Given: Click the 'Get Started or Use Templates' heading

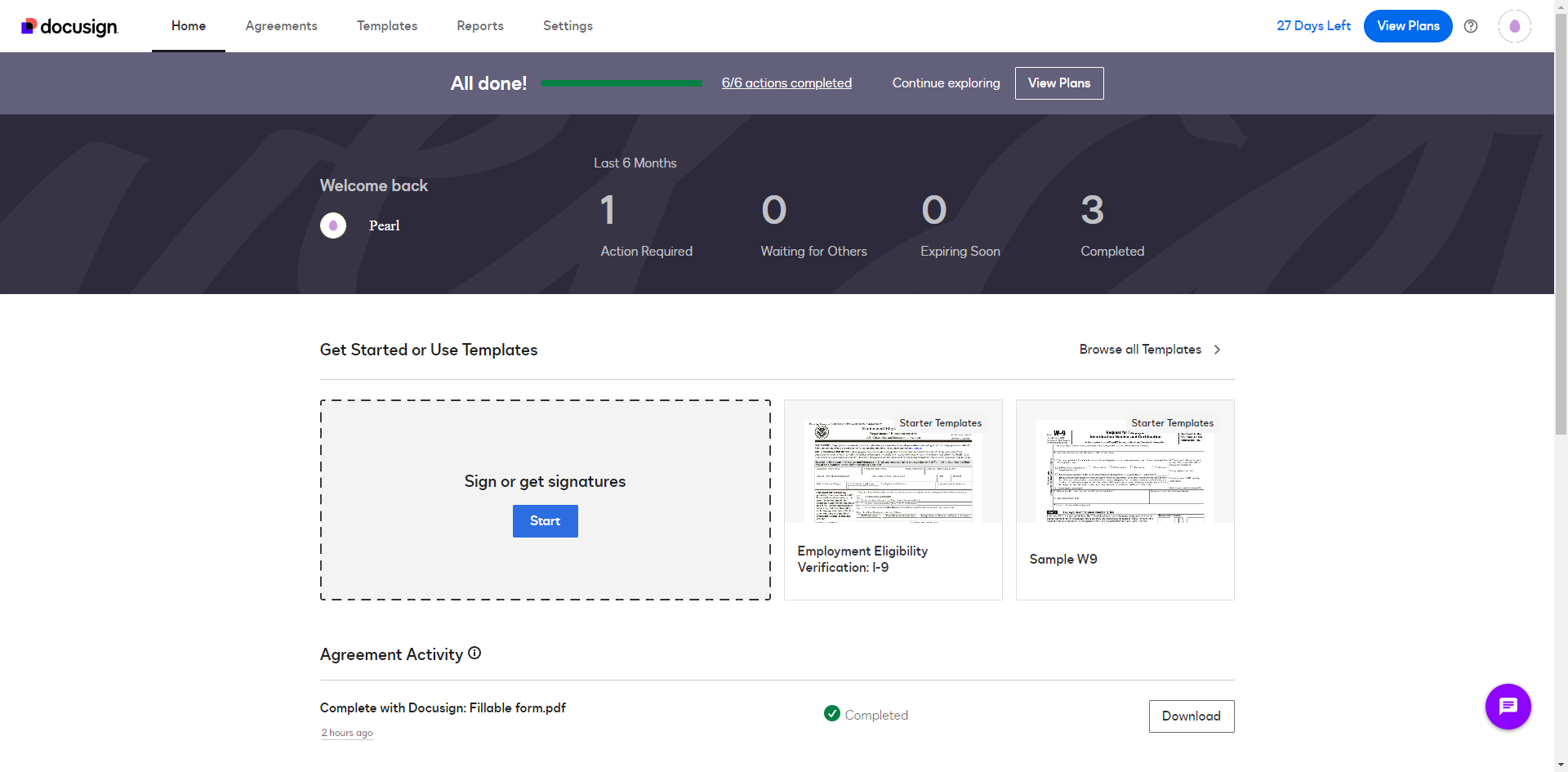Looking at the screenshot, I should [x=429, y=350].
